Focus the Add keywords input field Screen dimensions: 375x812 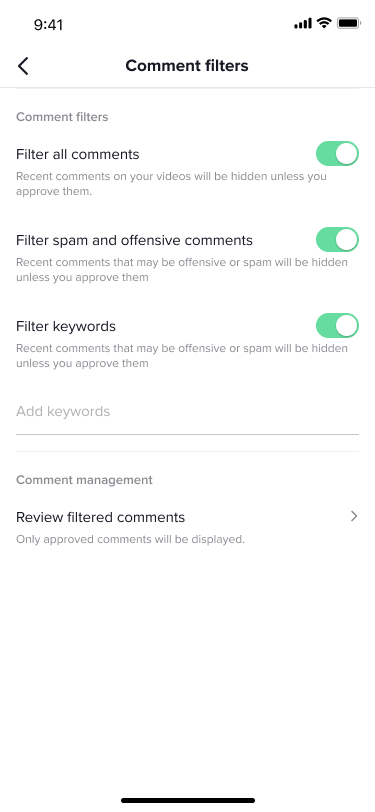[188, 414]
